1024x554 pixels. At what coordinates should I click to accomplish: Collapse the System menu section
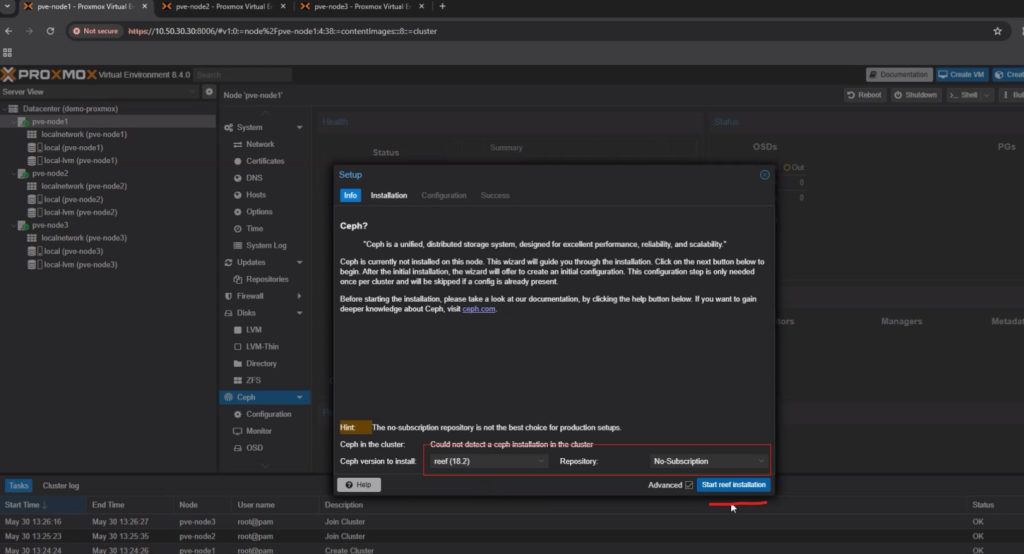[300, 127]
